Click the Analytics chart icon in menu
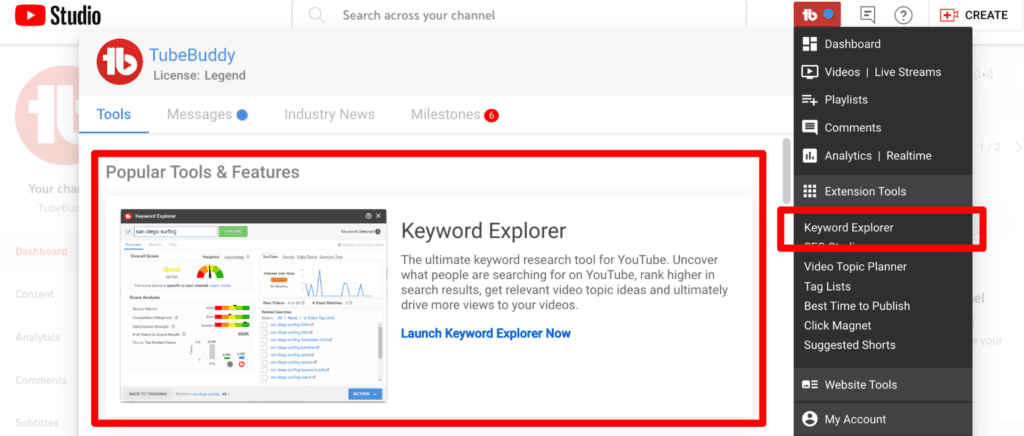 coord(810,156)
